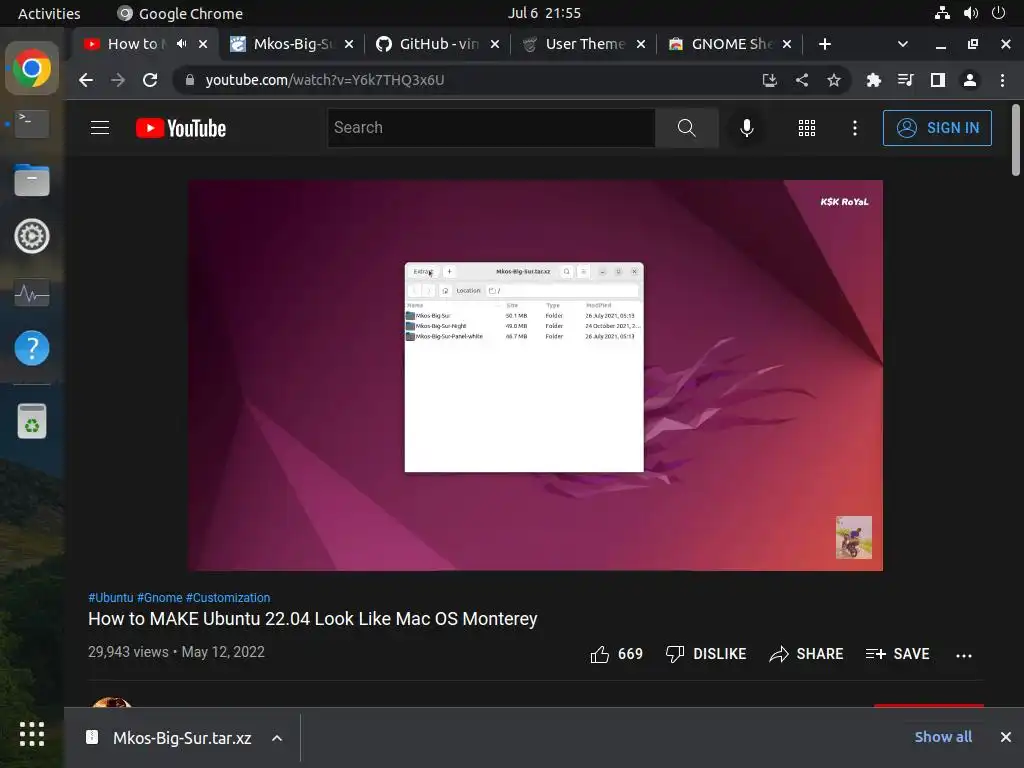Click the install app icon in address bar
The image size is (1024, 768).
tap(769, 80)
